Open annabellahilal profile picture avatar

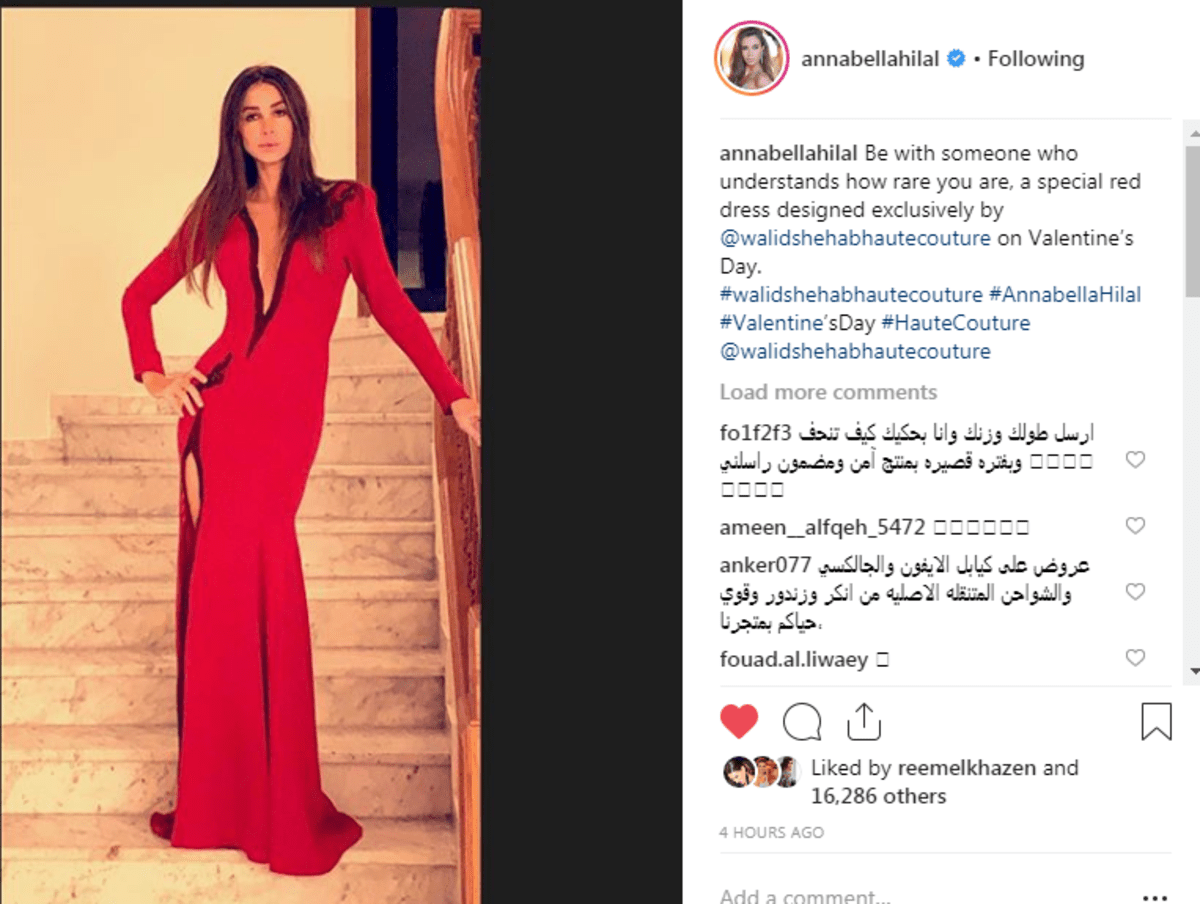[x=752, y=59]
